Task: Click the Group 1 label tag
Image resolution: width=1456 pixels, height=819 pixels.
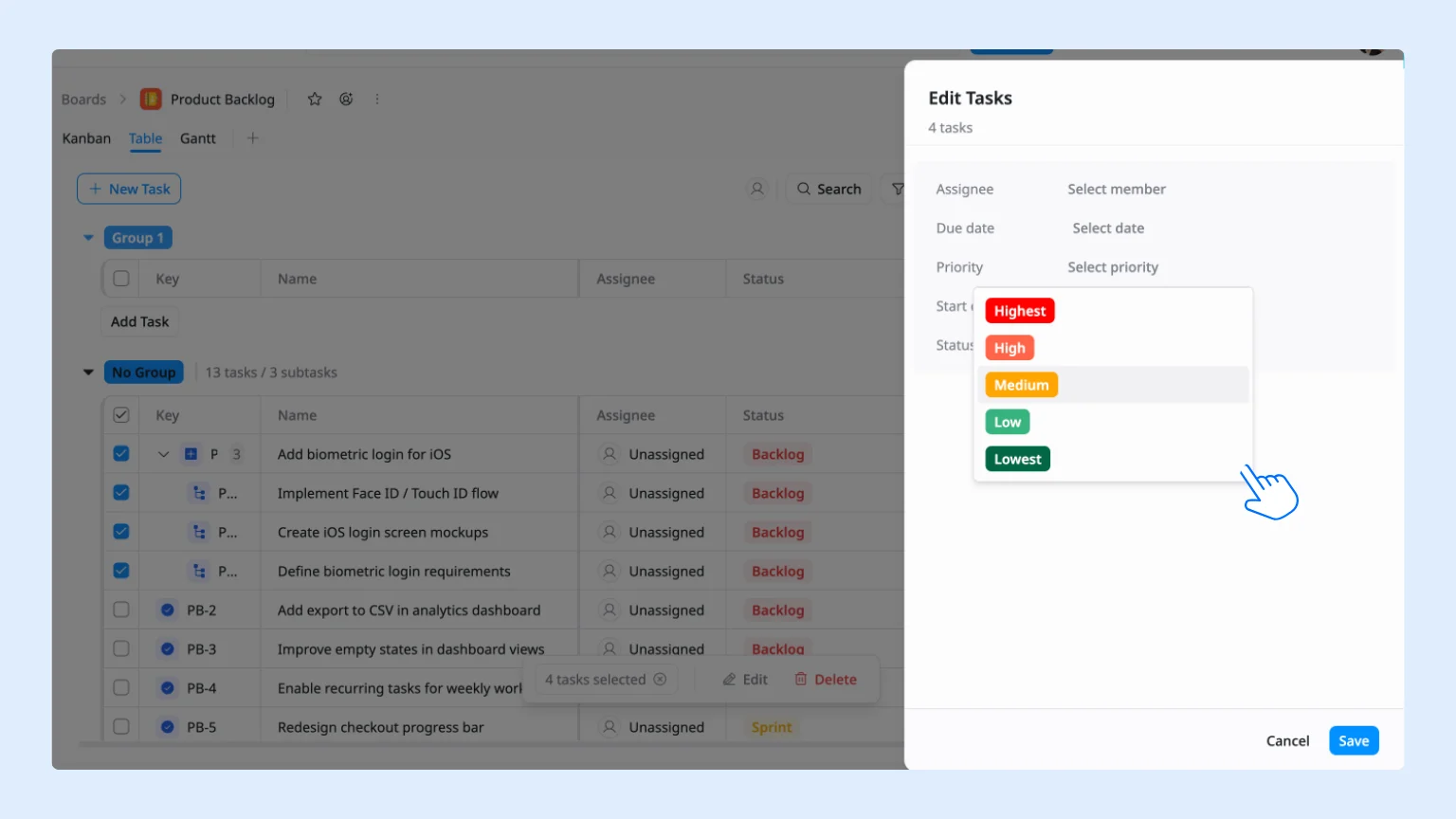Action: pos(138,238)
